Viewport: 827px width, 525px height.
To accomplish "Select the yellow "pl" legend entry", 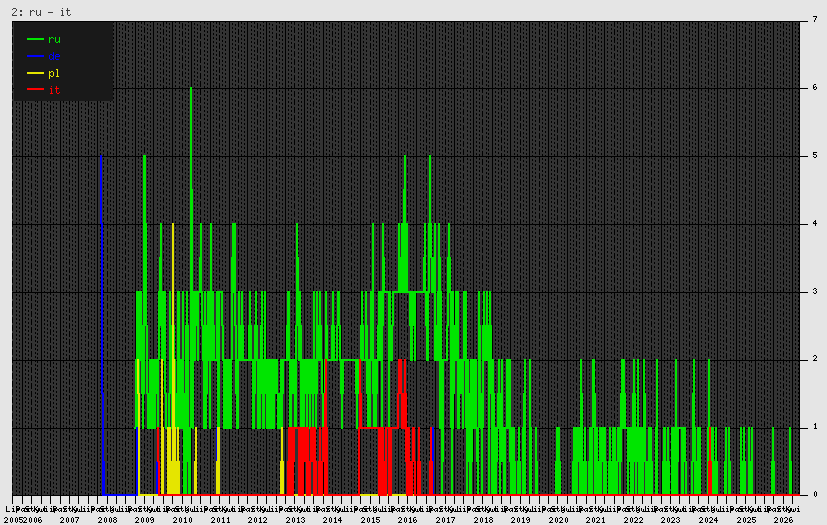I will point(44,73).
